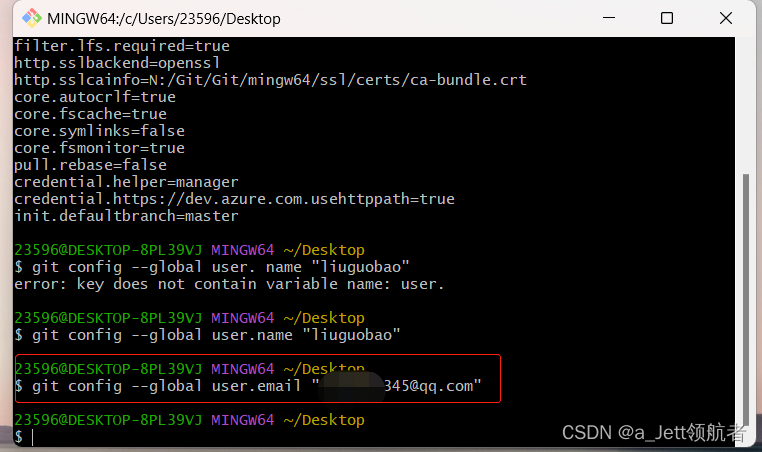Click the terminal vertical scrollbar thumb

[746, 299]
